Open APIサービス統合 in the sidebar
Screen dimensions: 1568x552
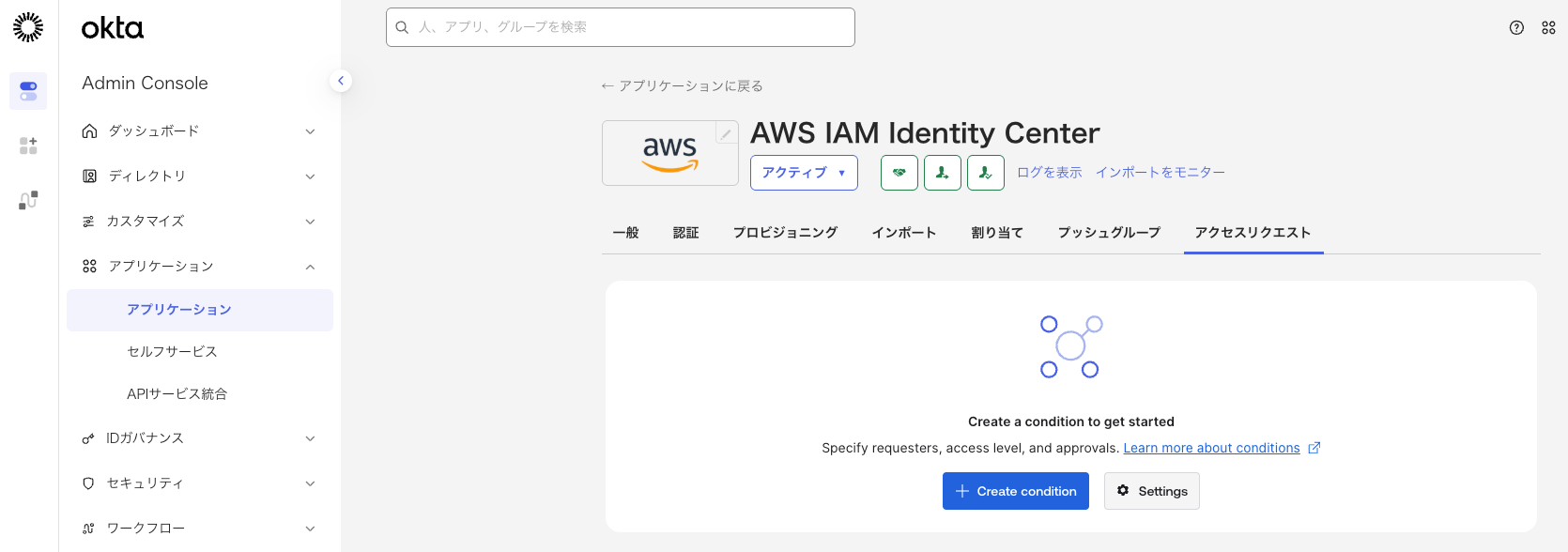click(177, 394)
